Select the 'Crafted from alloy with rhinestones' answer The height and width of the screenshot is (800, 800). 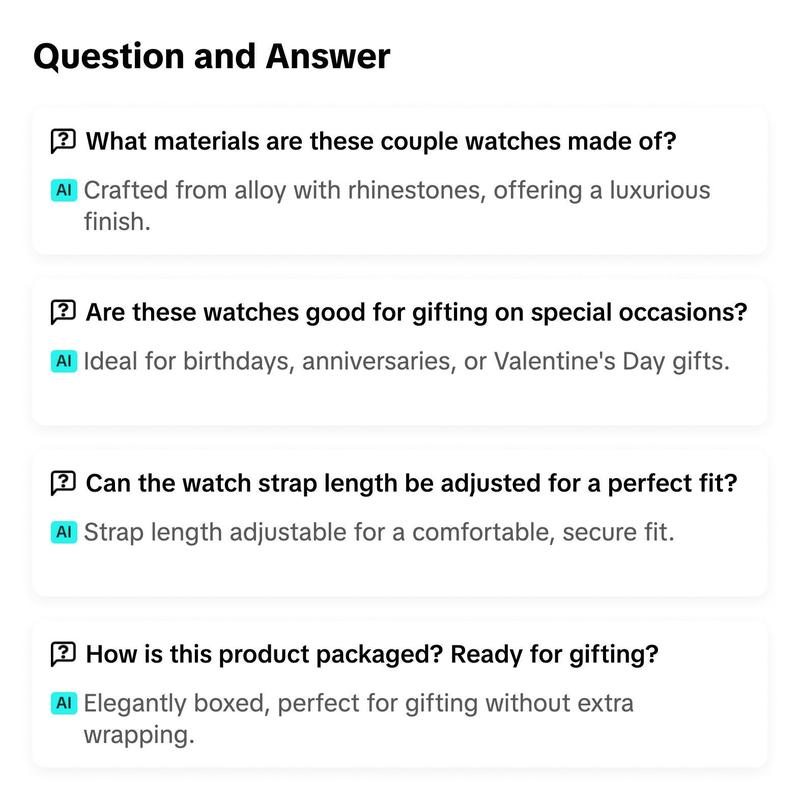(x=397, y=206)
